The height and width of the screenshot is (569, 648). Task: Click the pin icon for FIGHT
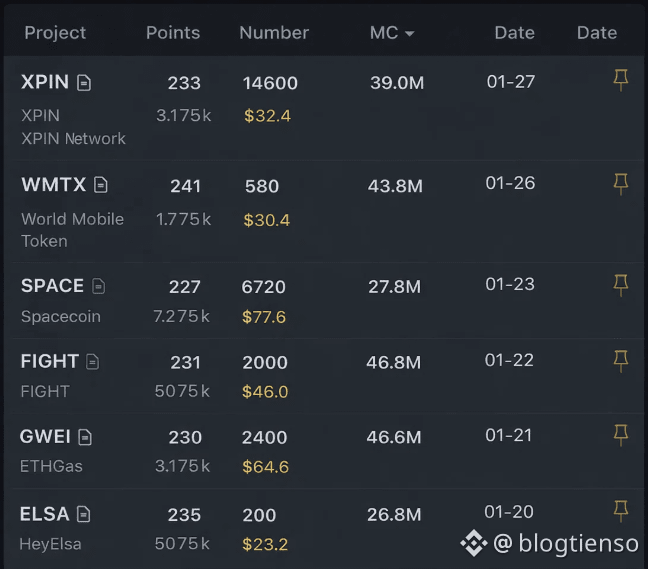point(620,360)
